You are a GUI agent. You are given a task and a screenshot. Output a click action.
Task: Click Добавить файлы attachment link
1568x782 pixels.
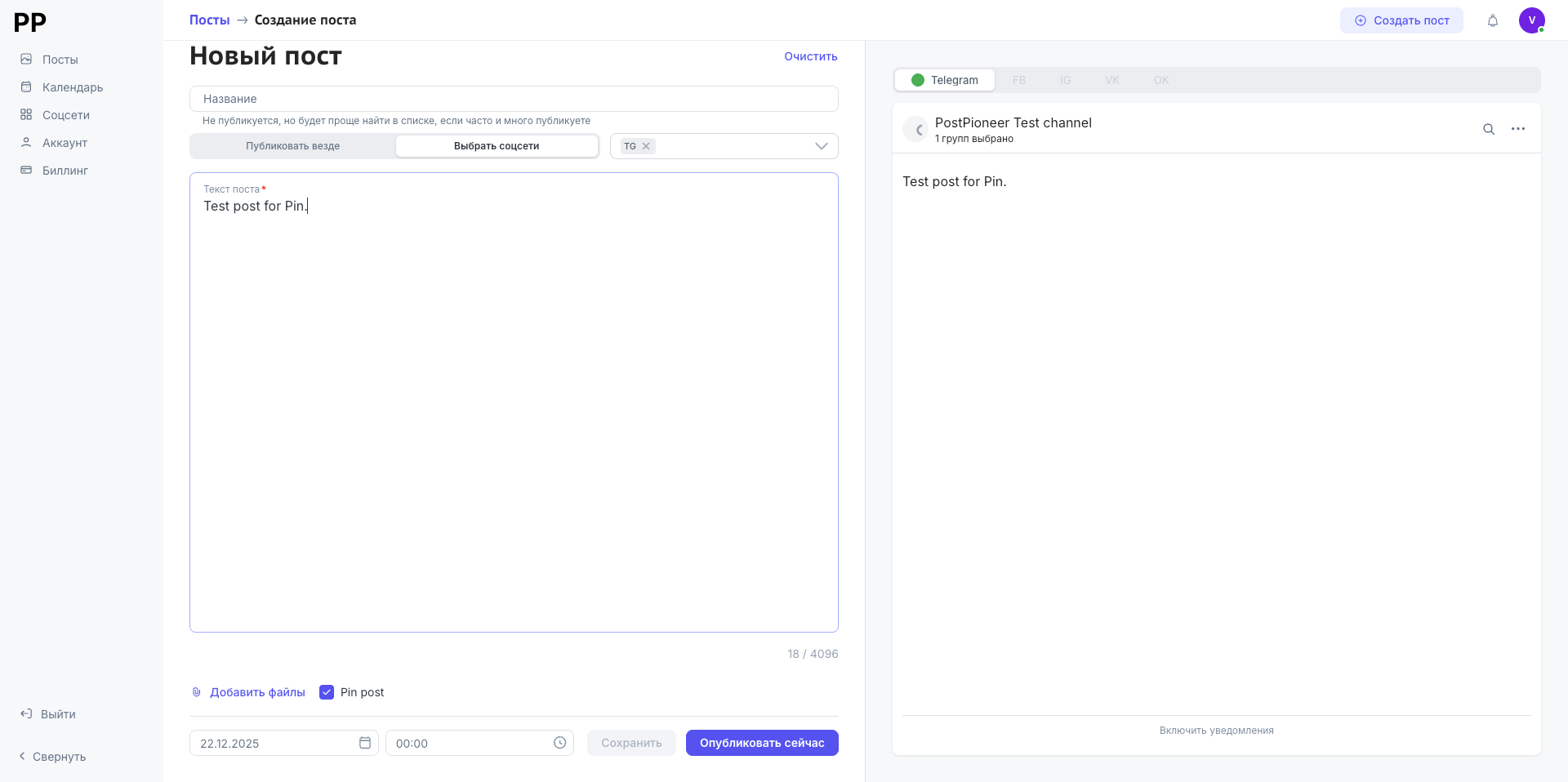point(256,692)
